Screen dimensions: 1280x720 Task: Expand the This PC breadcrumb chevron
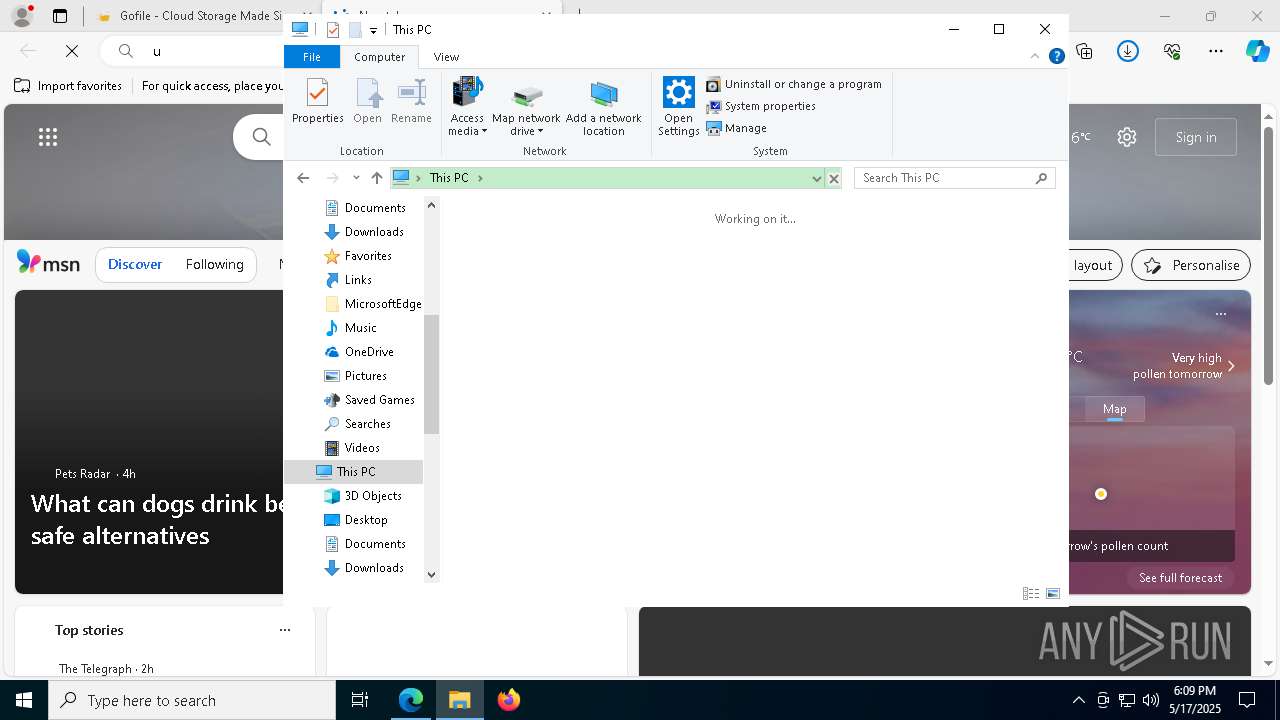point(480,178)
